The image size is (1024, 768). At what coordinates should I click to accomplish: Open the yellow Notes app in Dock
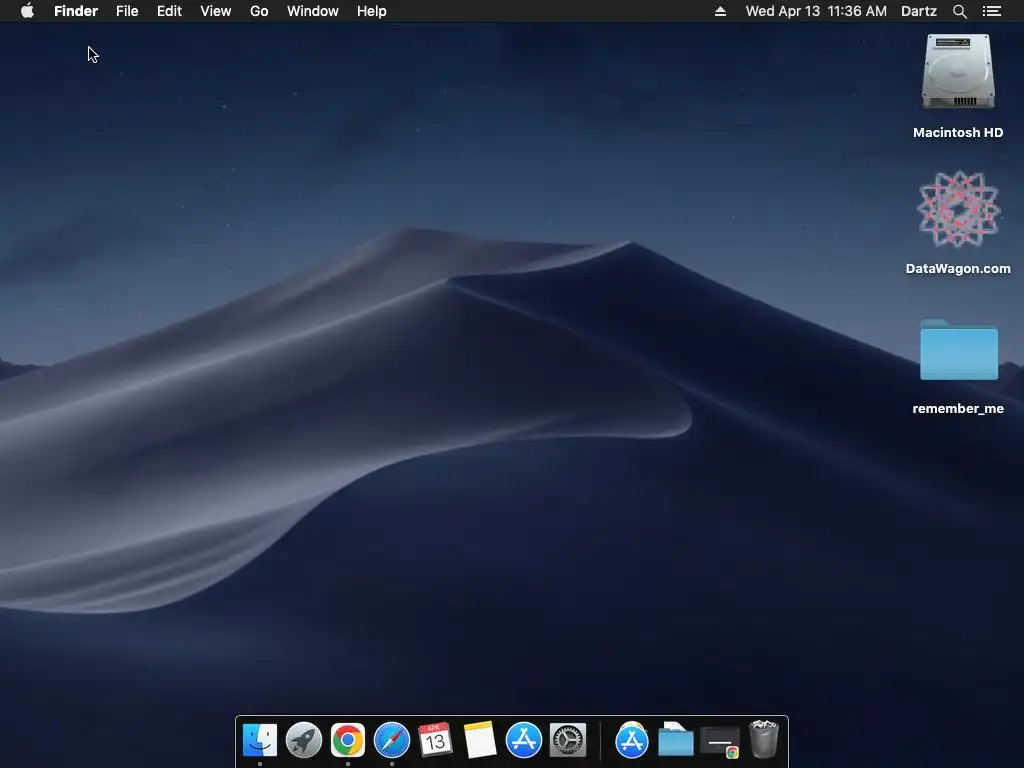click(479, 740)
